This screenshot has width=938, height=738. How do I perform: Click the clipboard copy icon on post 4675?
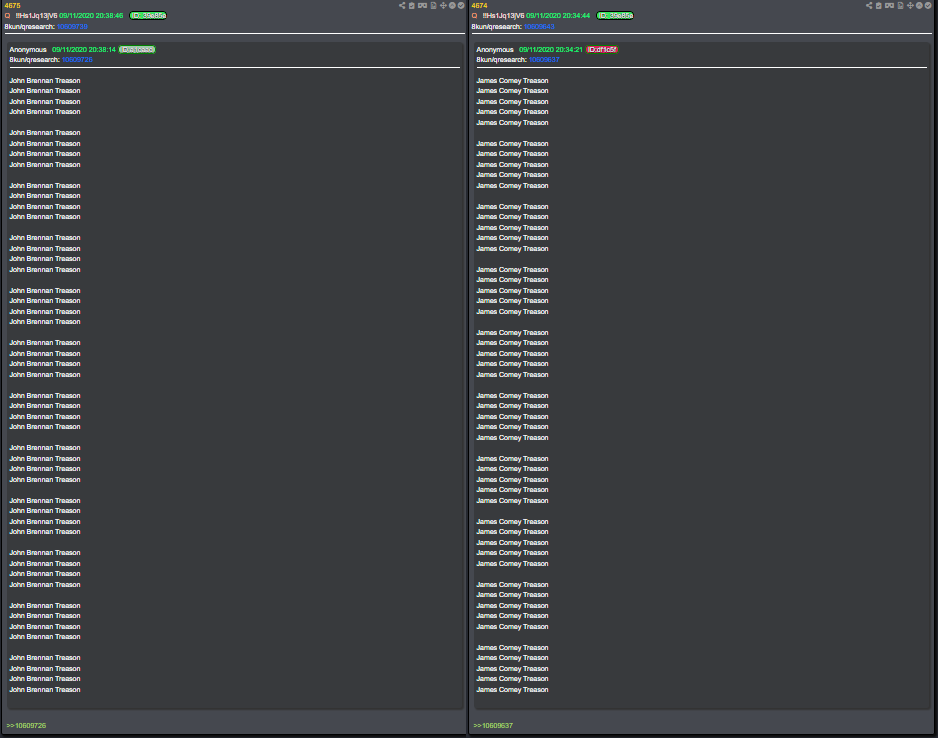tap(412, 5)
